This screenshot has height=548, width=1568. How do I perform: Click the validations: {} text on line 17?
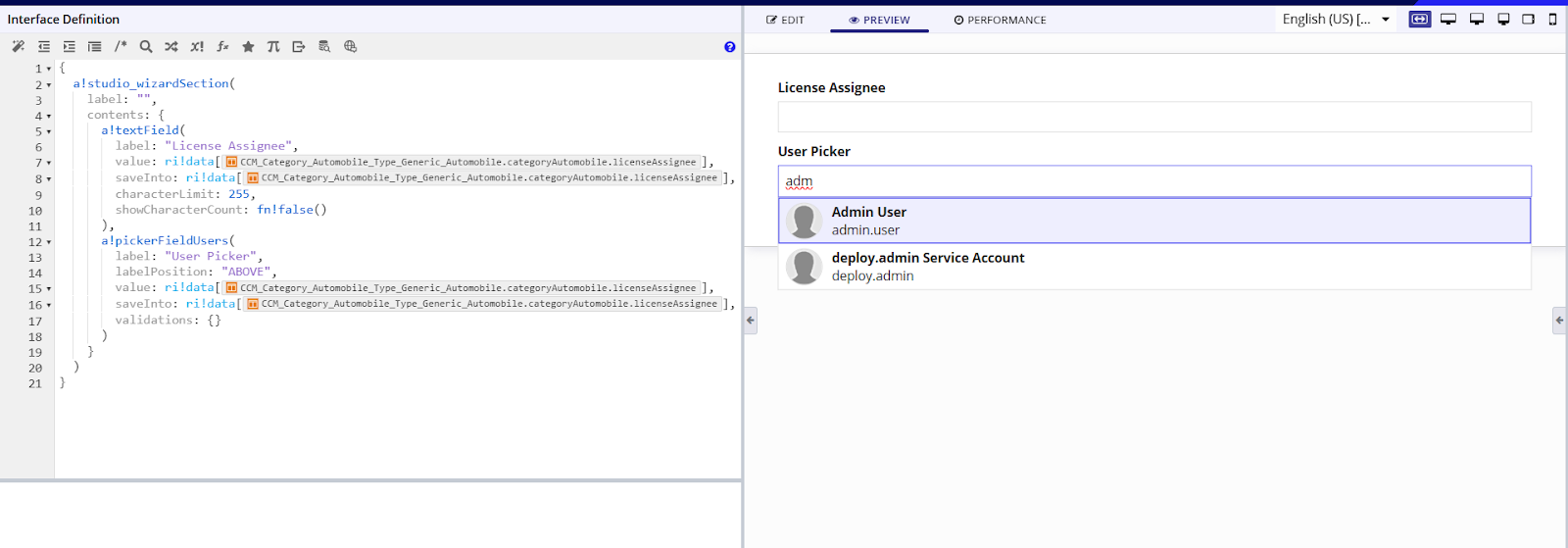point(168,320)
